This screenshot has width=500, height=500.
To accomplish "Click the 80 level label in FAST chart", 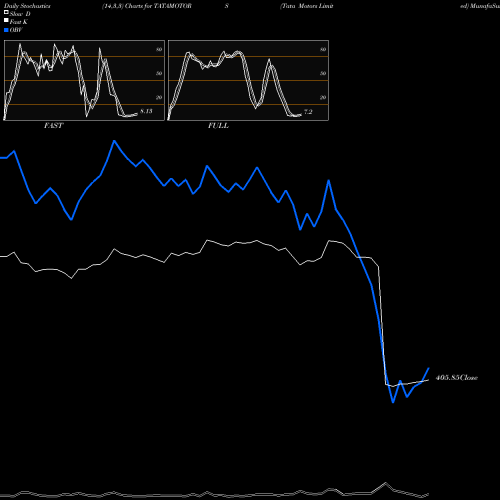I will (x=159, y=49).
